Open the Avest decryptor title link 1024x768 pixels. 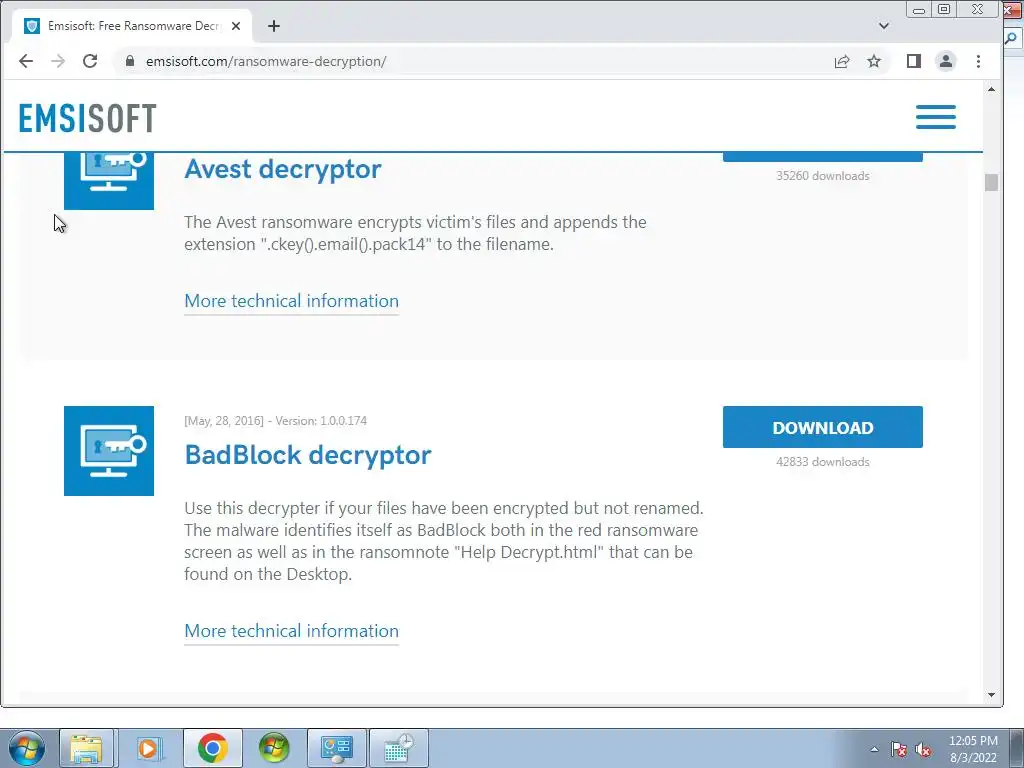tap(283, 169)
